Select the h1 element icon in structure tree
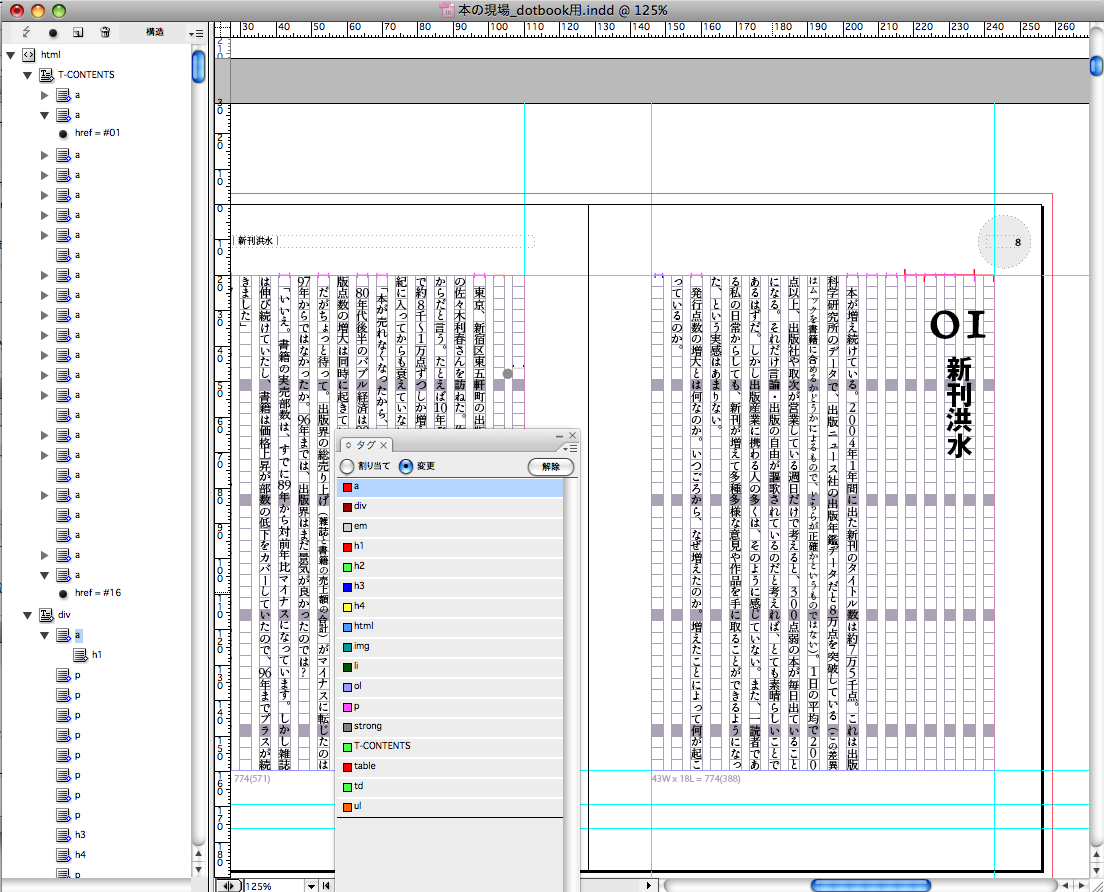Image resolution: width=1104 pixels, height=892 pixels. (81, 654)
